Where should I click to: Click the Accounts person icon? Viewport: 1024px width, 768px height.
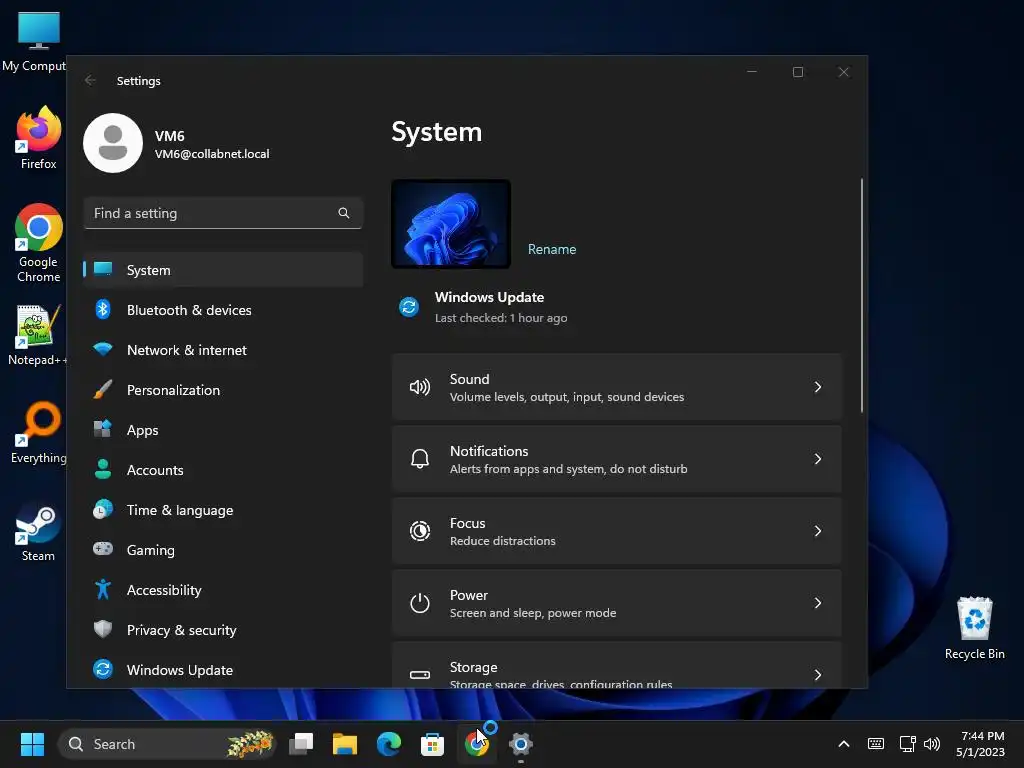(103, 469)
